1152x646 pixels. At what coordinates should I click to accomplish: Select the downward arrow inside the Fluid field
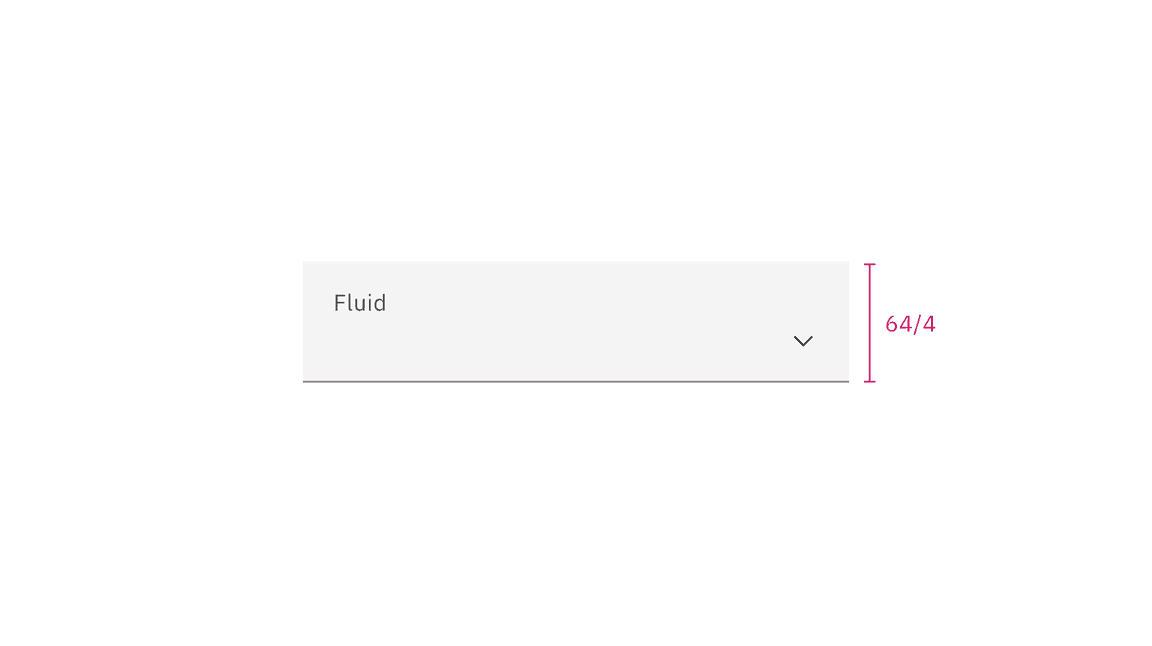[x=803, y=341]
